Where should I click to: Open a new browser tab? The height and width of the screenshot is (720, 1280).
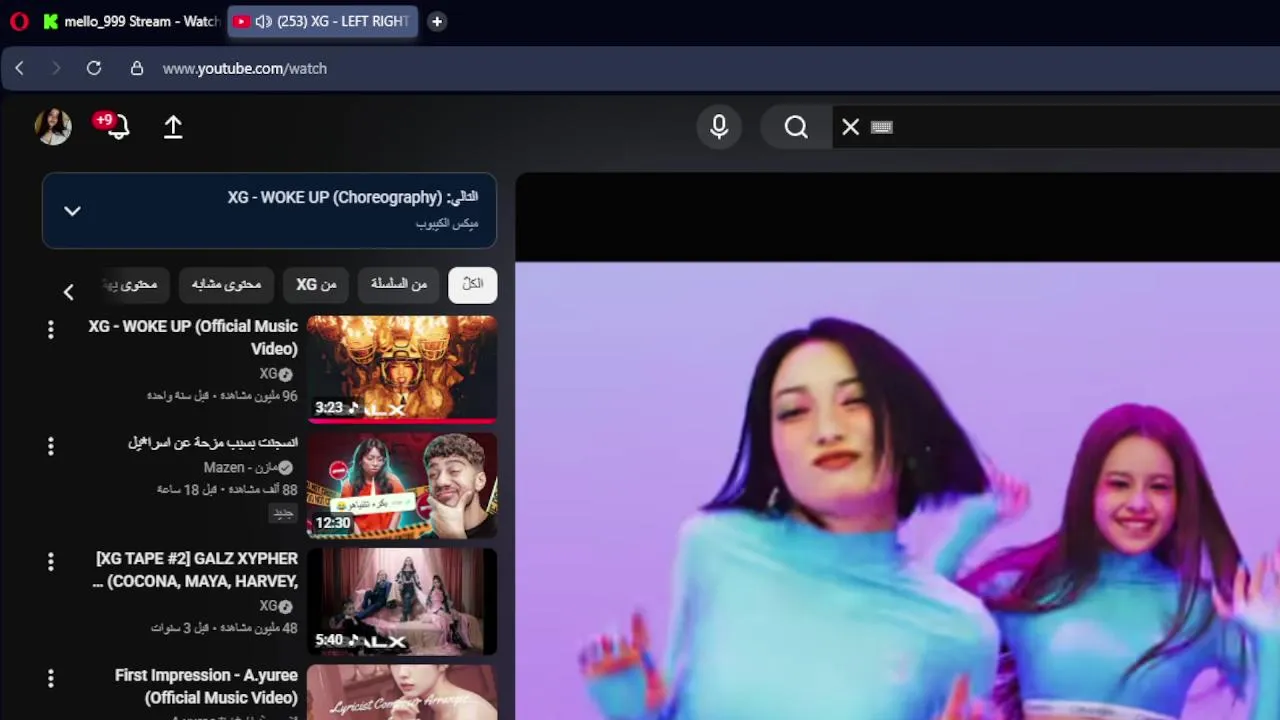point(437,21)
